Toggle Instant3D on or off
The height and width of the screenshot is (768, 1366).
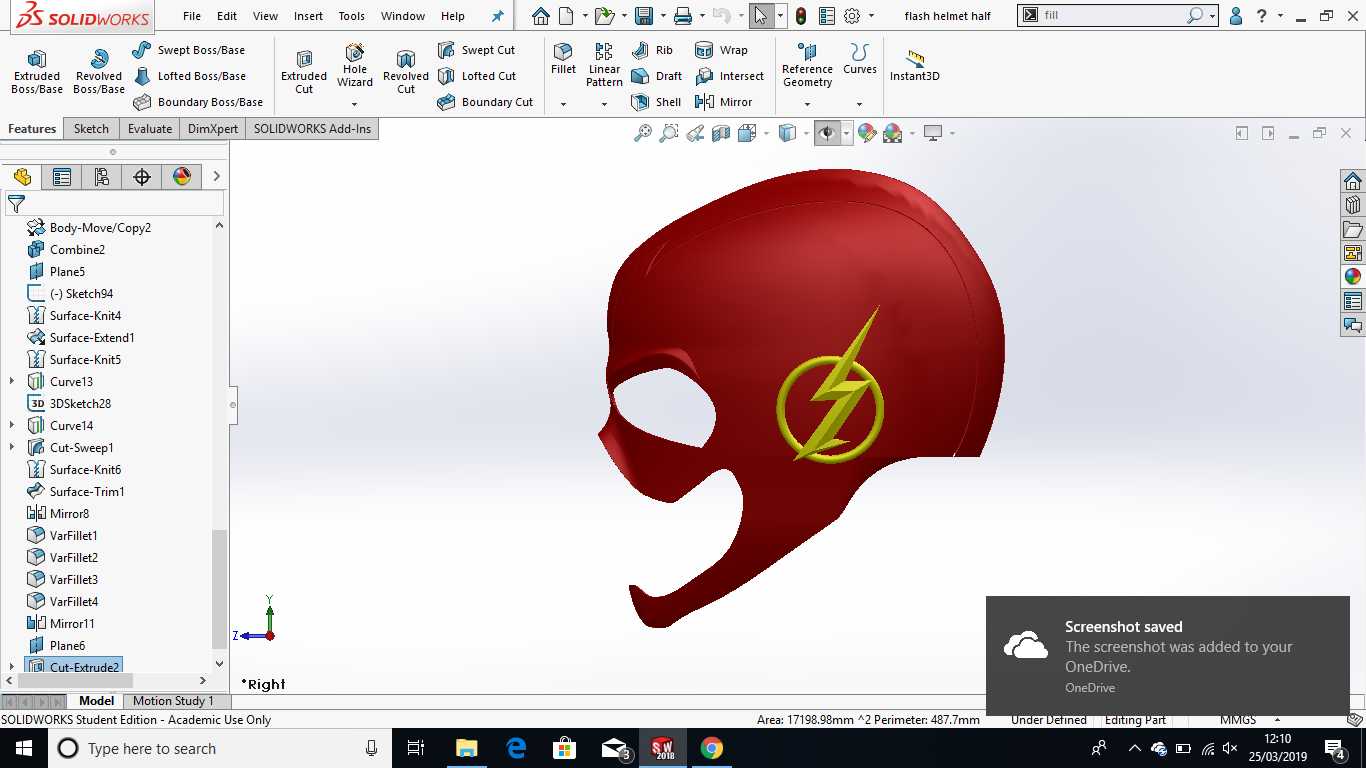[x=915, y=66]
